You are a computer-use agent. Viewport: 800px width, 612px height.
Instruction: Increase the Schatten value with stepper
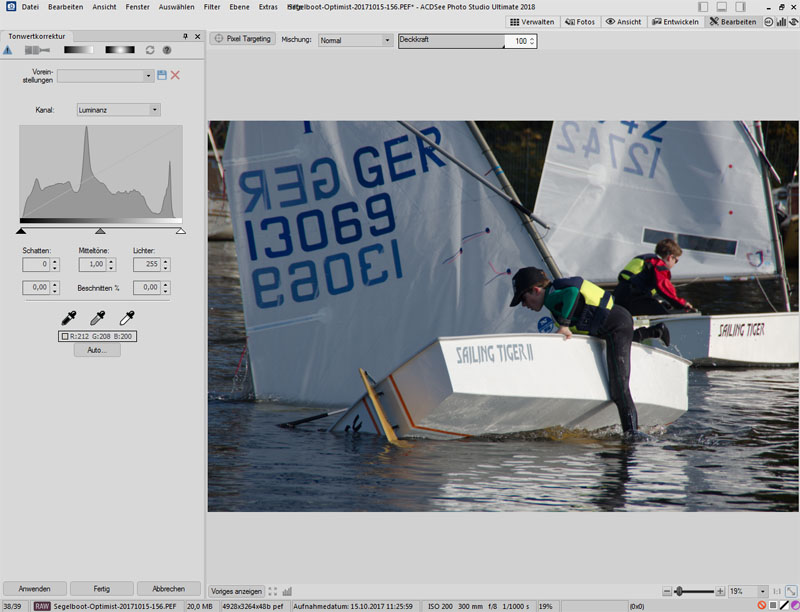[x=55, y=261]
